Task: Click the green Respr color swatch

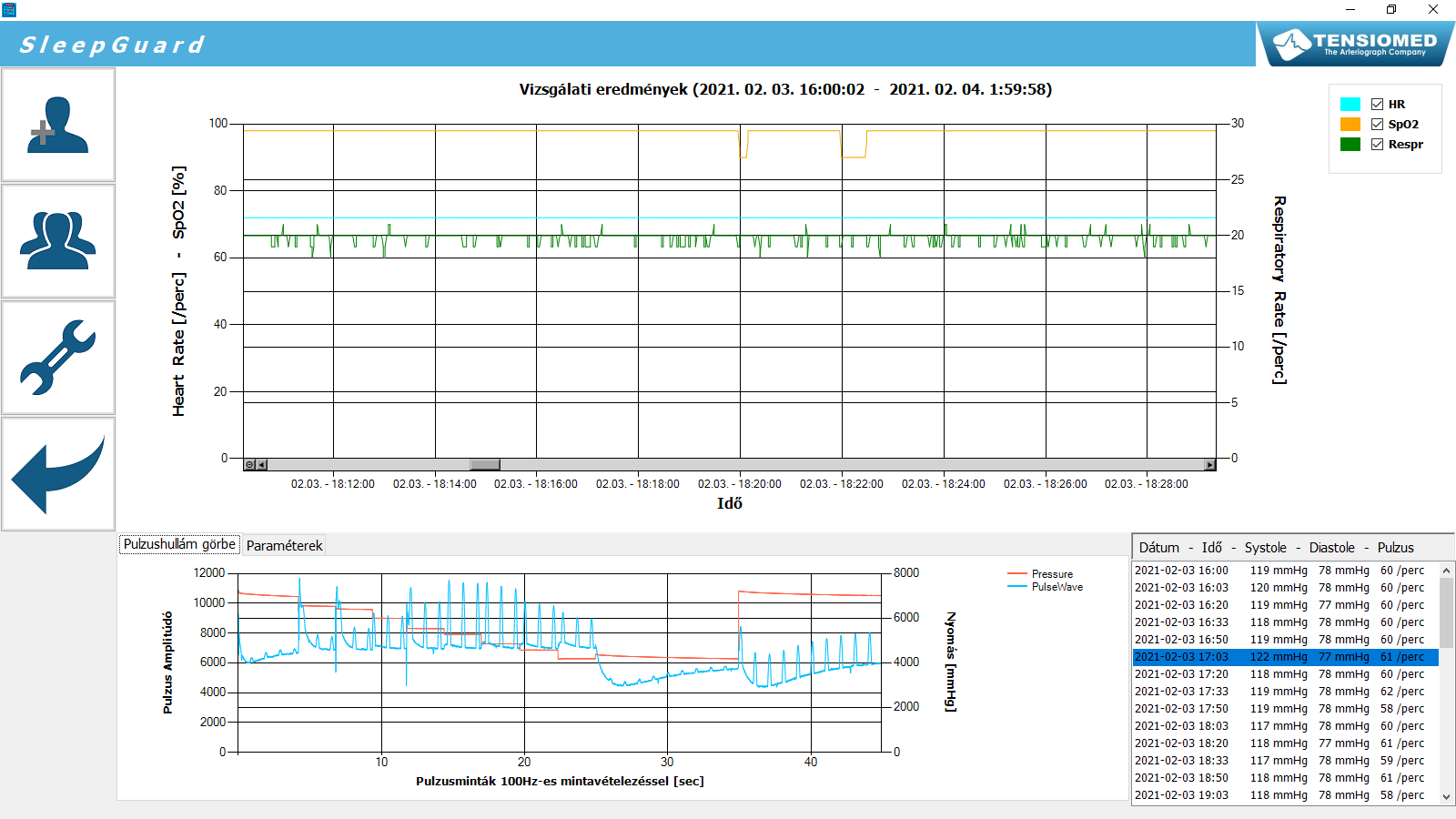Action: click(x=1350, y=145)
